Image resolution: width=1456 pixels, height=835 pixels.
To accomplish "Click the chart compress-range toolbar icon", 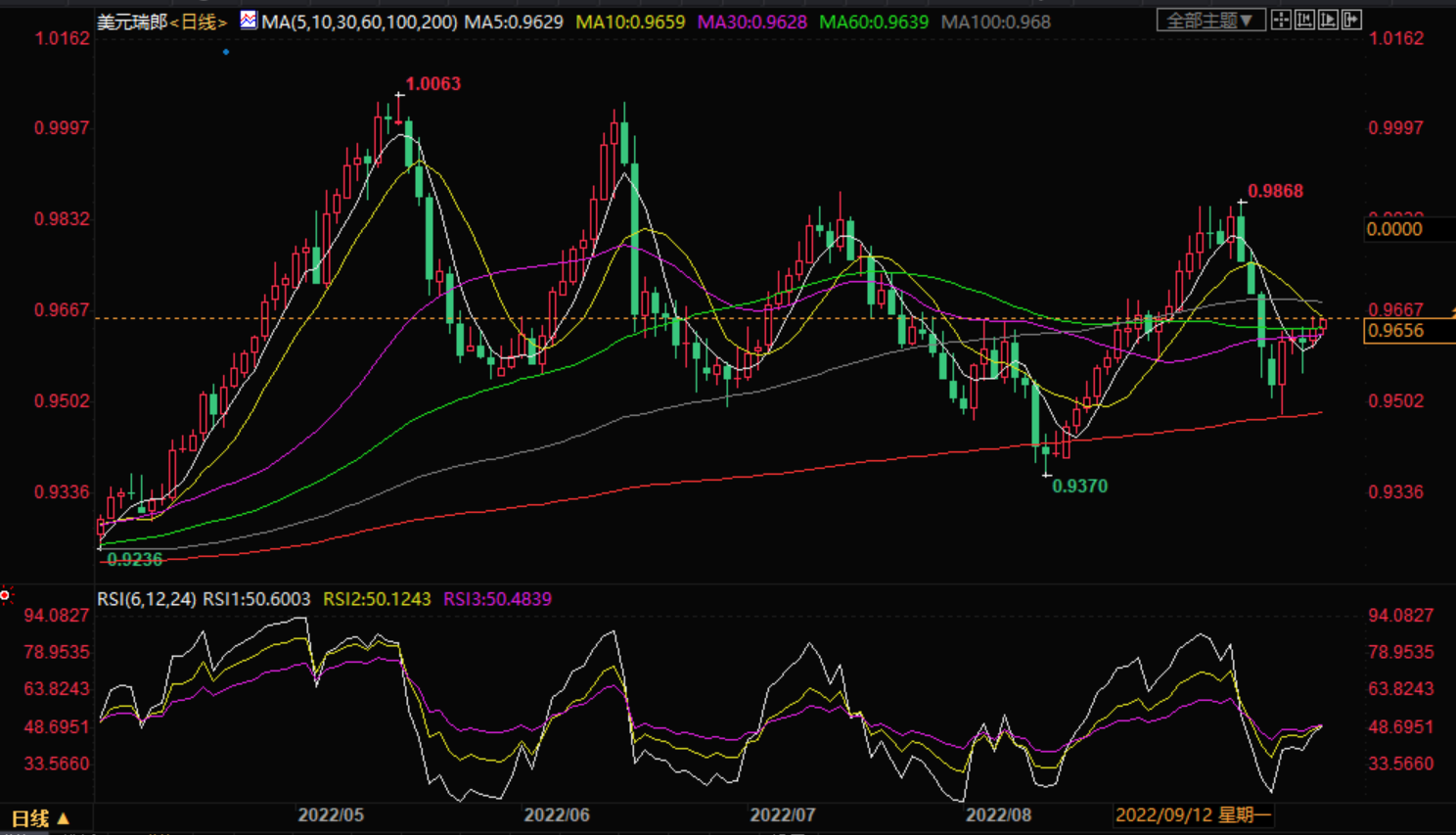I will point(1304,20).
